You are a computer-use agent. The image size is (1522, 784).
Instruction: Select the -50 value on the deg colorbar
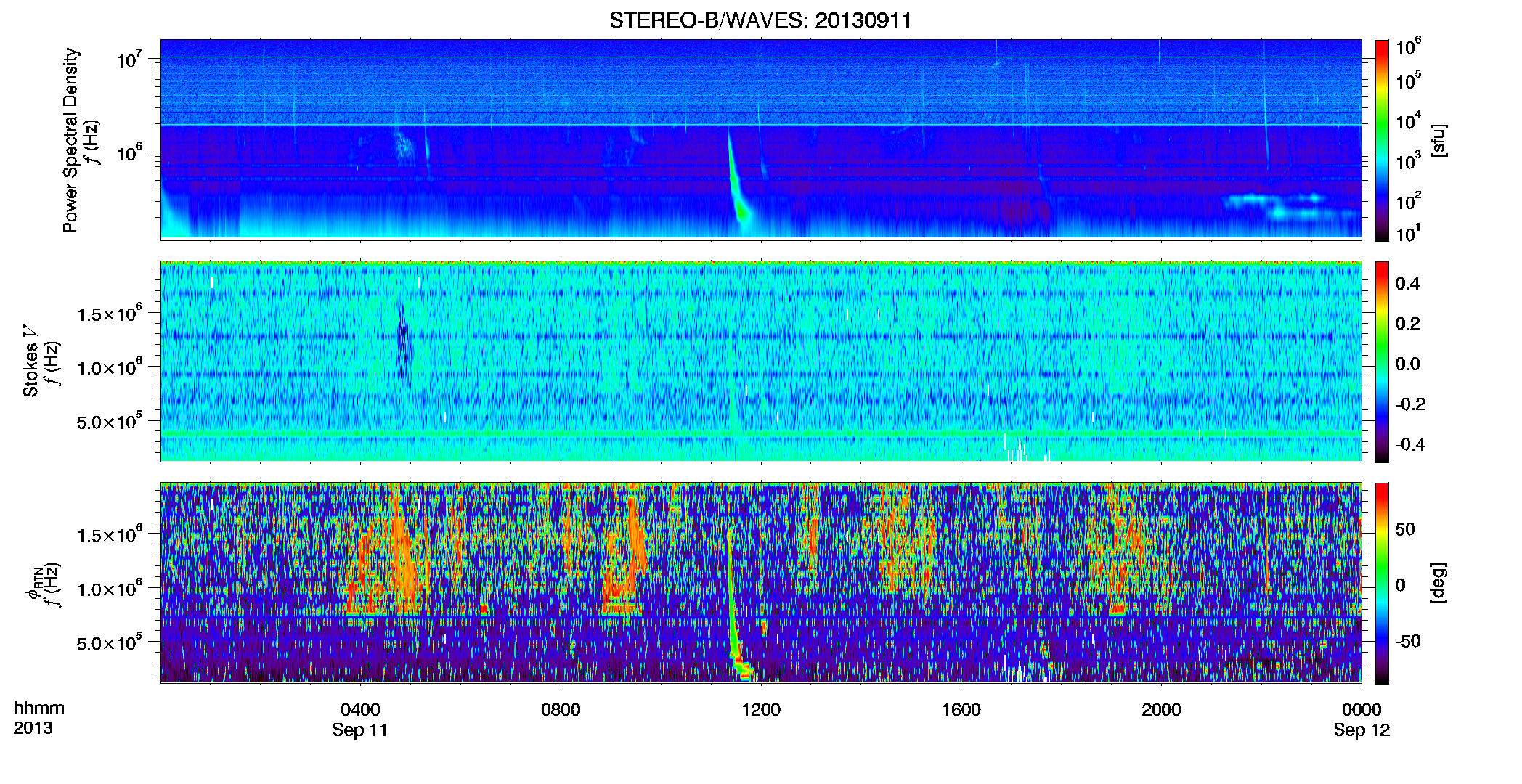coord(1407,641)
